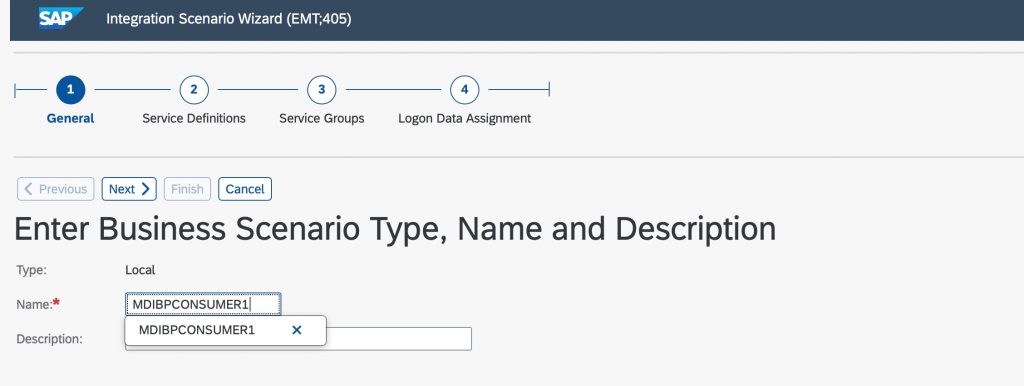Remove MDIBPCONSUMER1 suggestion with the X icon

296,330
